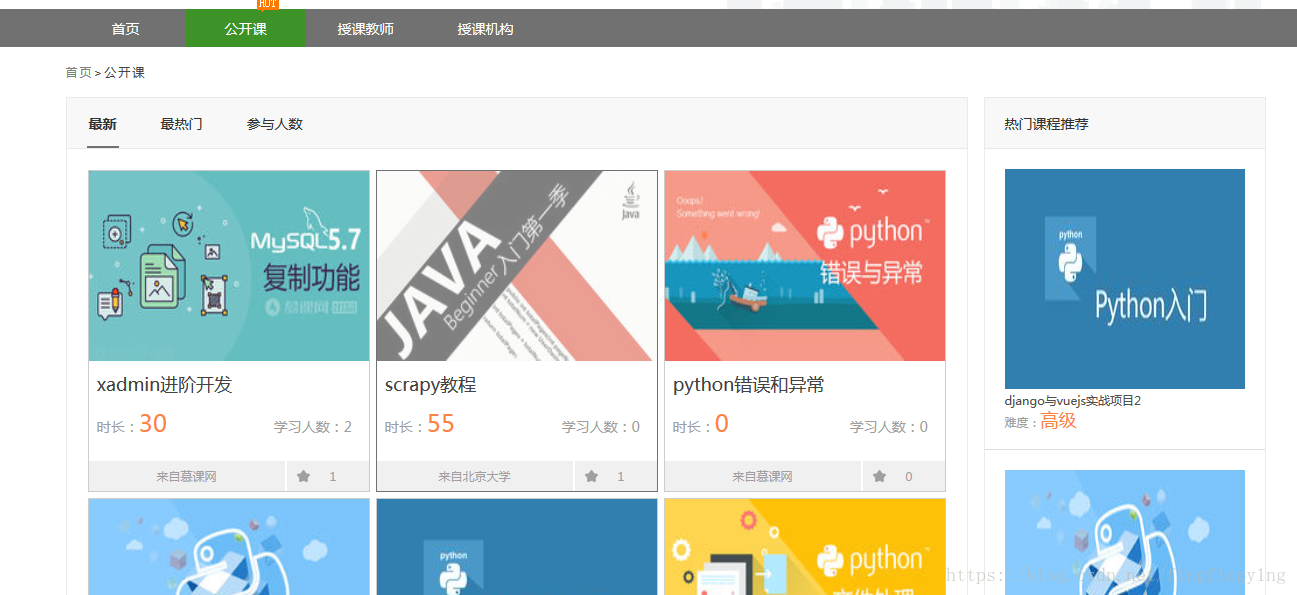Click the duration value 55 on scrapy教程

click(x=441, y=424)
